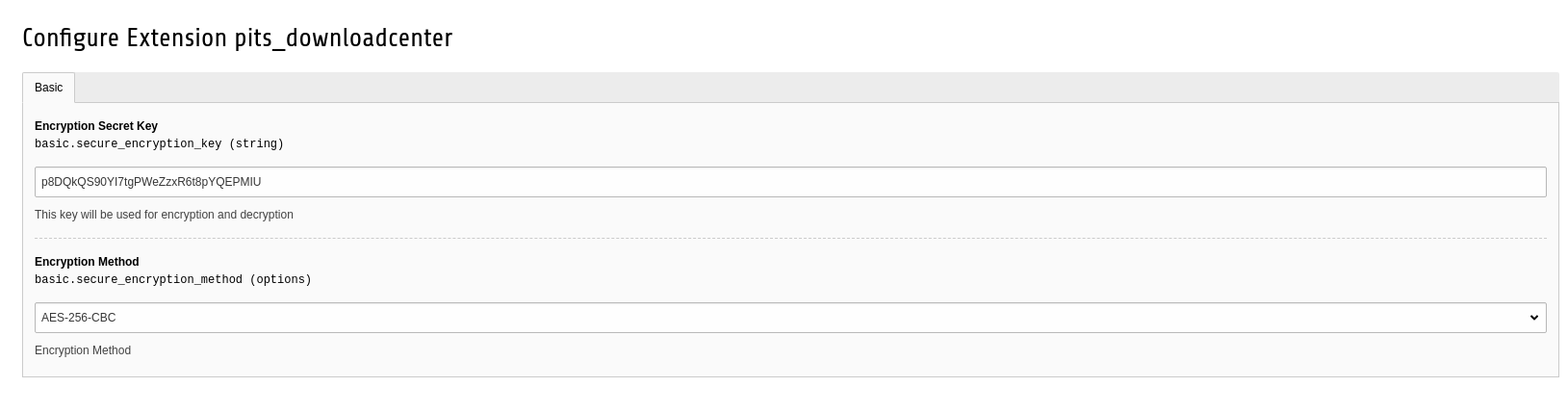Click the bold Encryption Secret Key label
The image size is (1568, 413).
(96, 126)
